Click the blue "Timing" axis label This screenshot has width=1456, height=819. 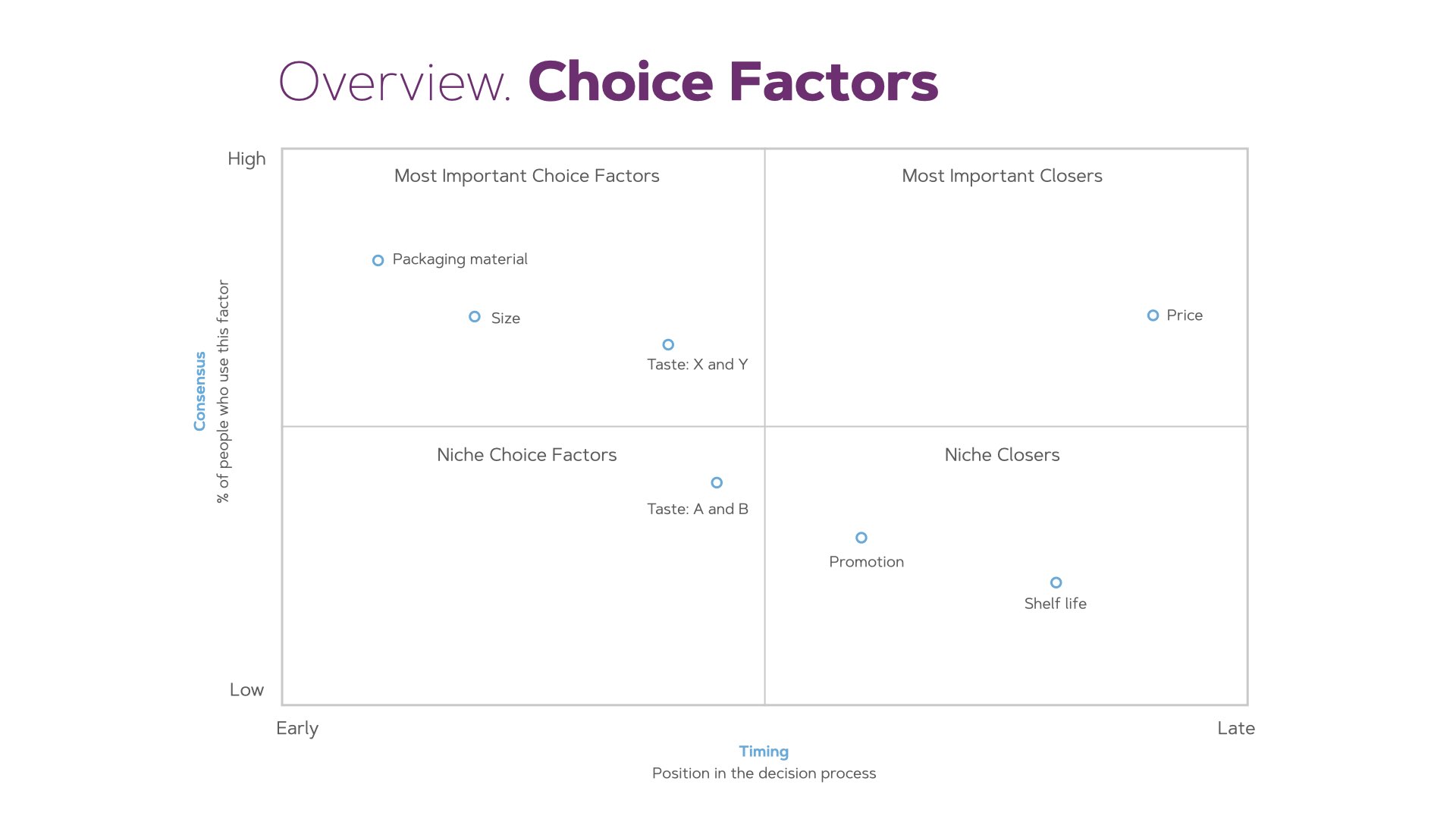[764, 752]
